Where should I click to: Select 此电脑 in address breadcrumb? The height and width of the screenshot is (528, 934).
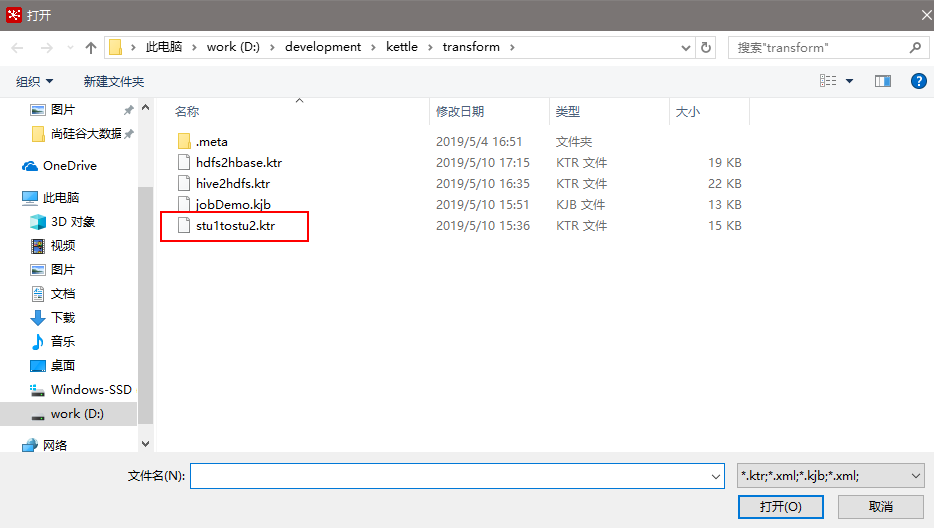point(164,47)
